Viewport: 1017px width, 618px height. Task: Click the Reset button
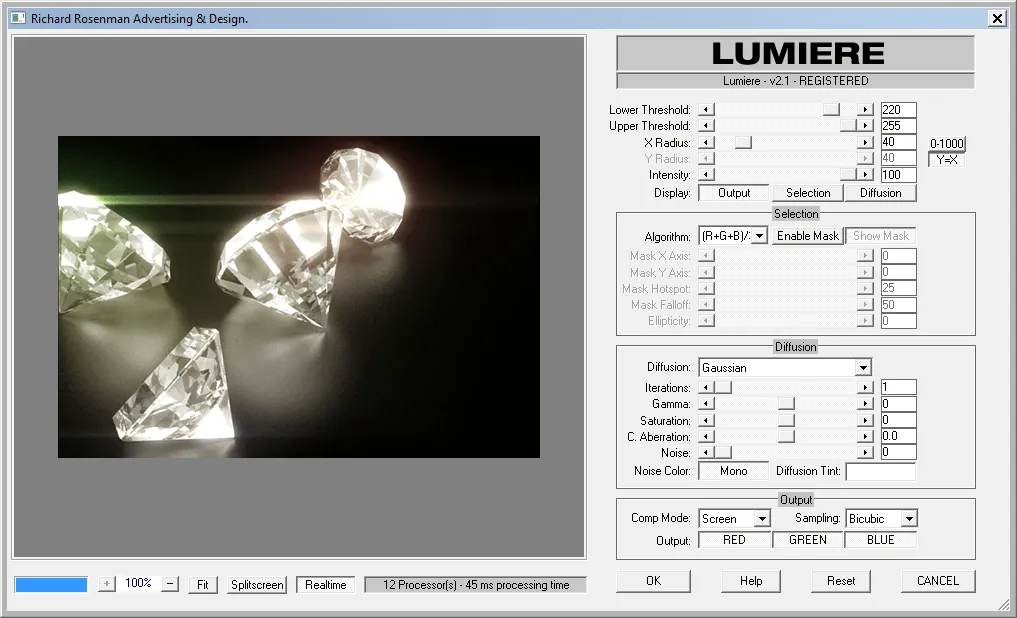[840, 580]
